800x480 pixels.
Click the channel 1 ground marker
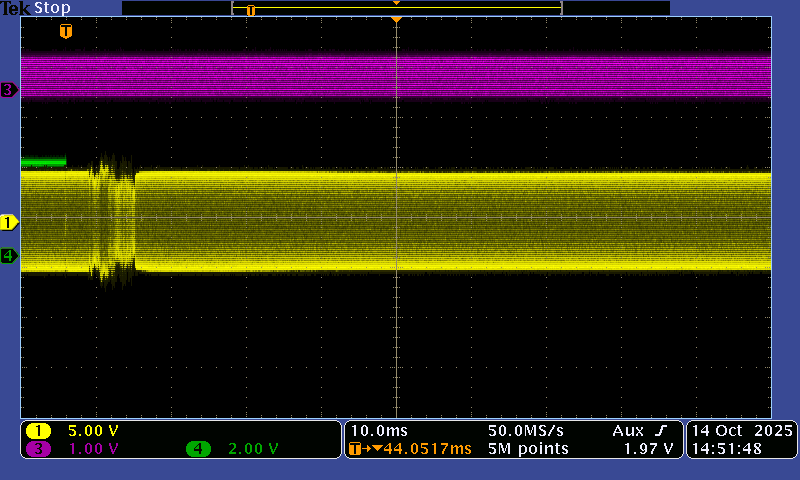10,222
